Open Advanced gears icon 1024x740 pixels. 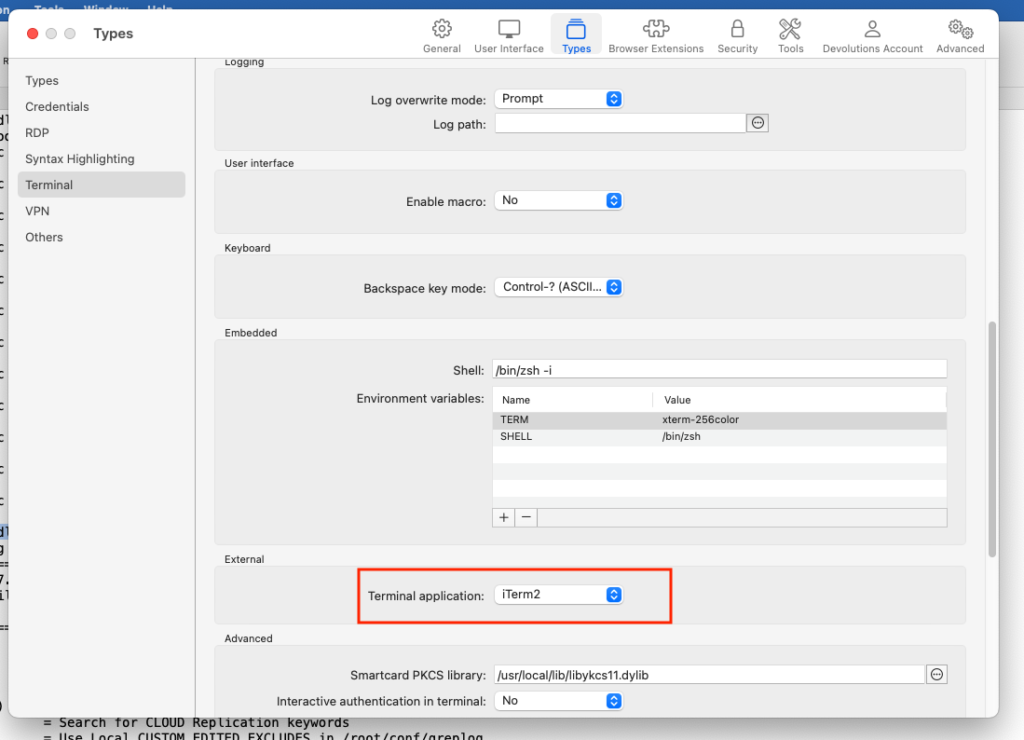tap(960, 29)
